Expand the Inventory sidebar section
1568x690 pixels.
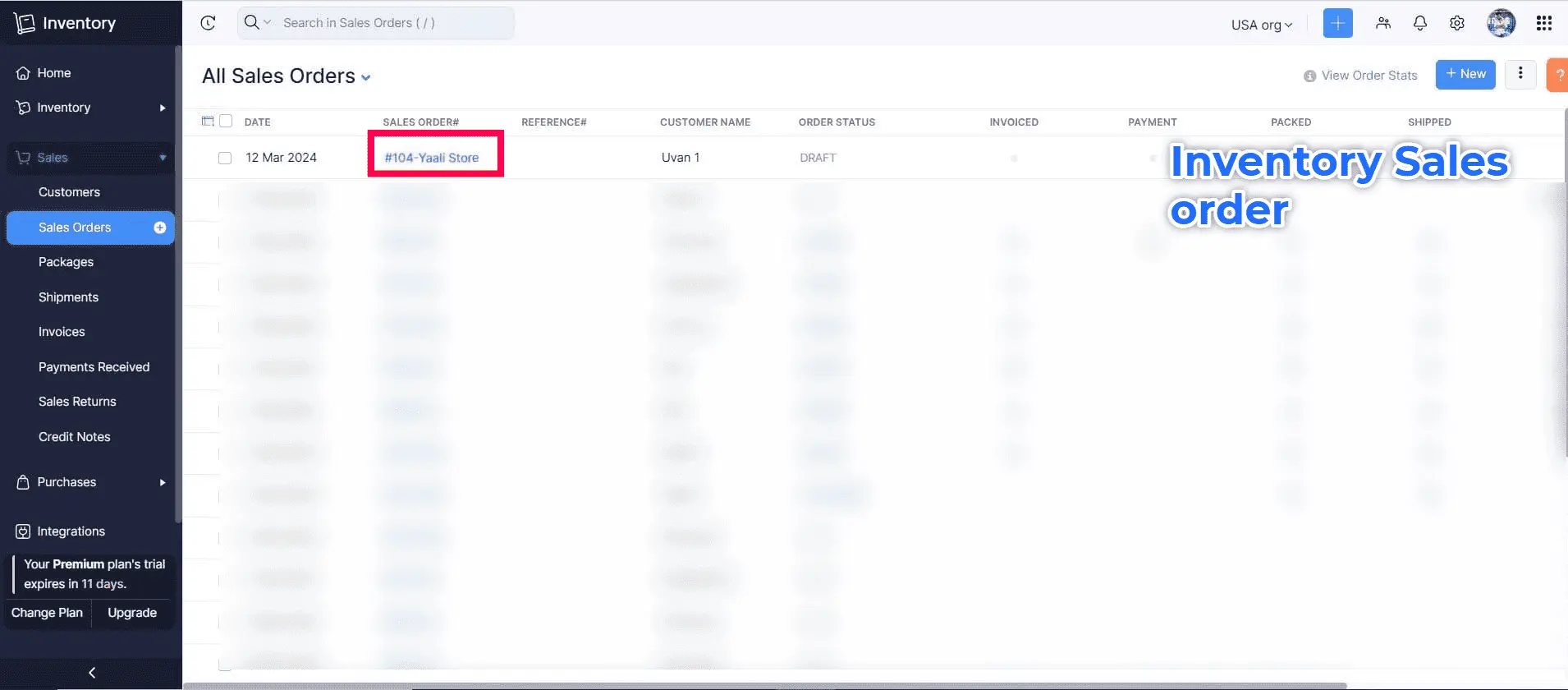pyautogui.click(x=90, y=108)
